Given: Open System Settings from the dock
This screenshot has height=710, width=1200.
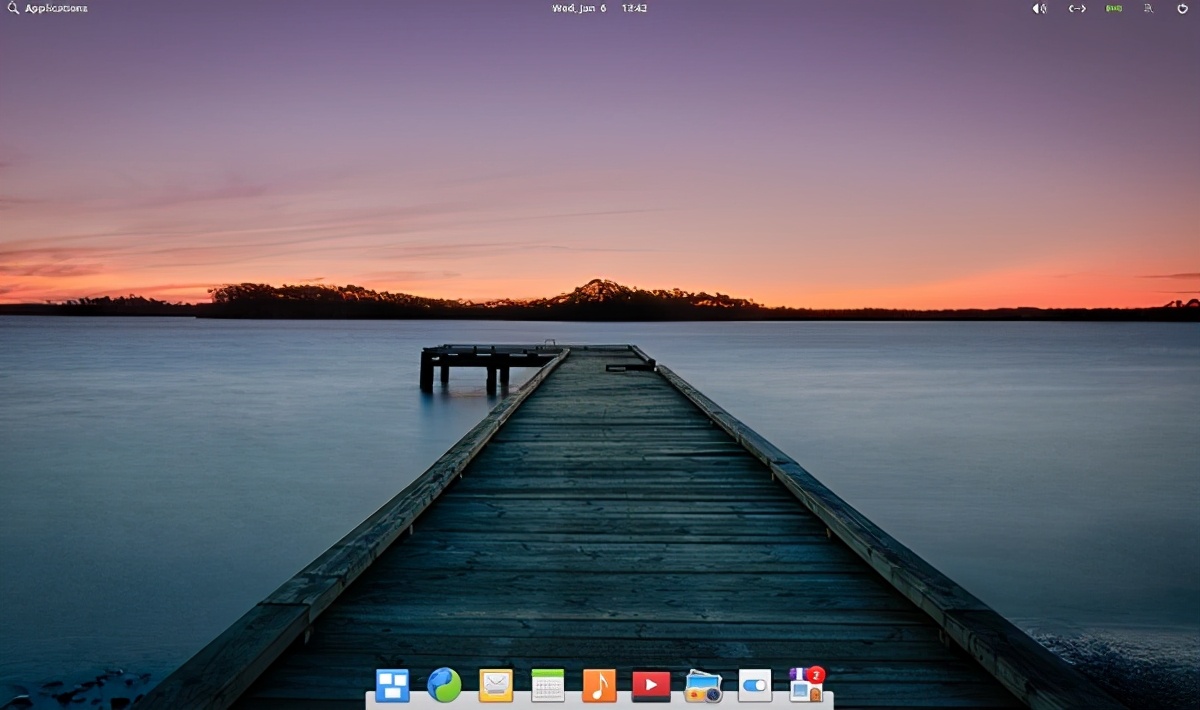Looking at the screenshot, I should pos(755,686).
